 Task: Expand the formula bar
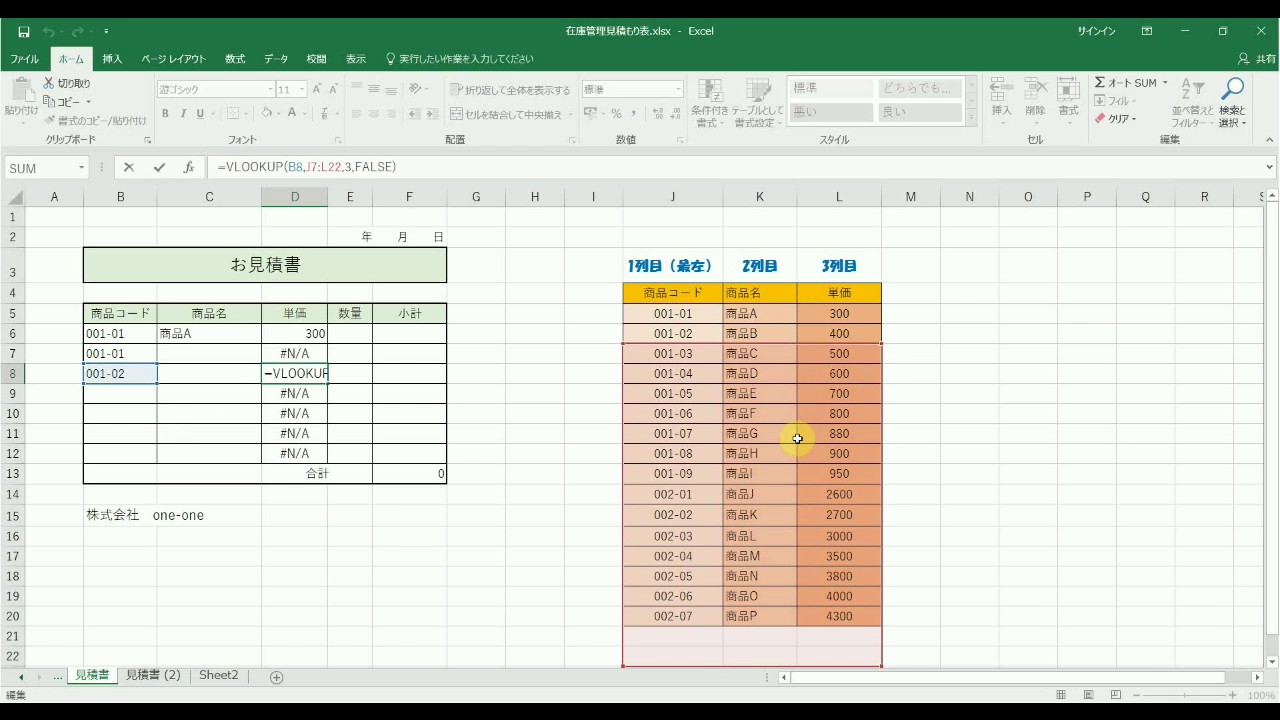point(1270,168)
